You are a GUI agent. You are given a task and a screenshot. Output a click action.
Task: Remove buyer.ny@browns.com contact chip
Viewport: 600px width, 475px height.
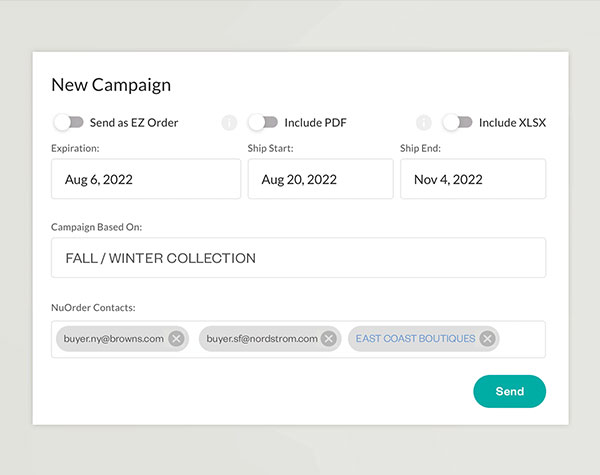tap(176, 339)
